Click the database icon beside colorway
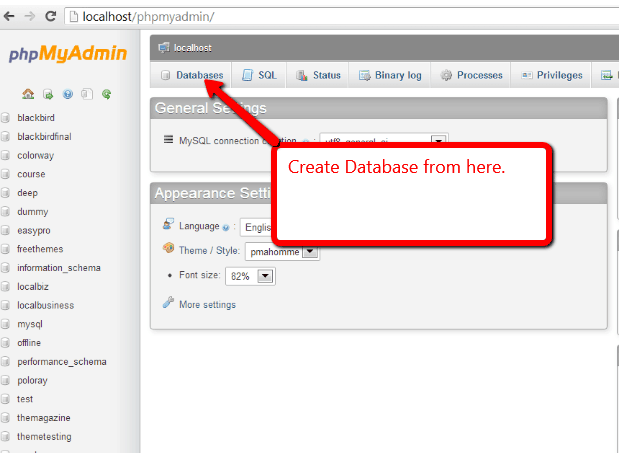 coord(5,155)
